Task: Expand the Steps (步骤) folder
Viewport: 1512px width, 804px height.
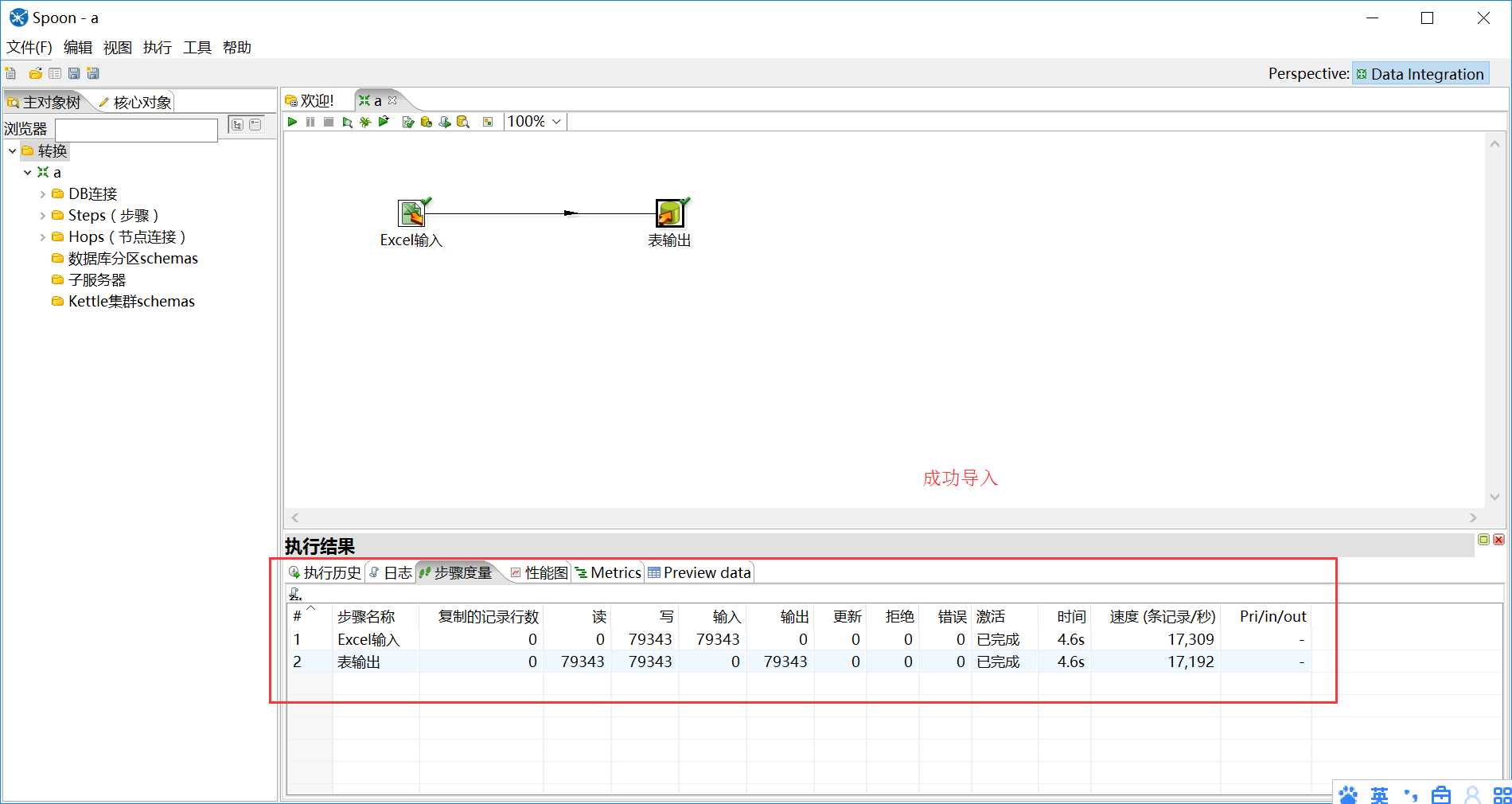Action: pos(43,215)
